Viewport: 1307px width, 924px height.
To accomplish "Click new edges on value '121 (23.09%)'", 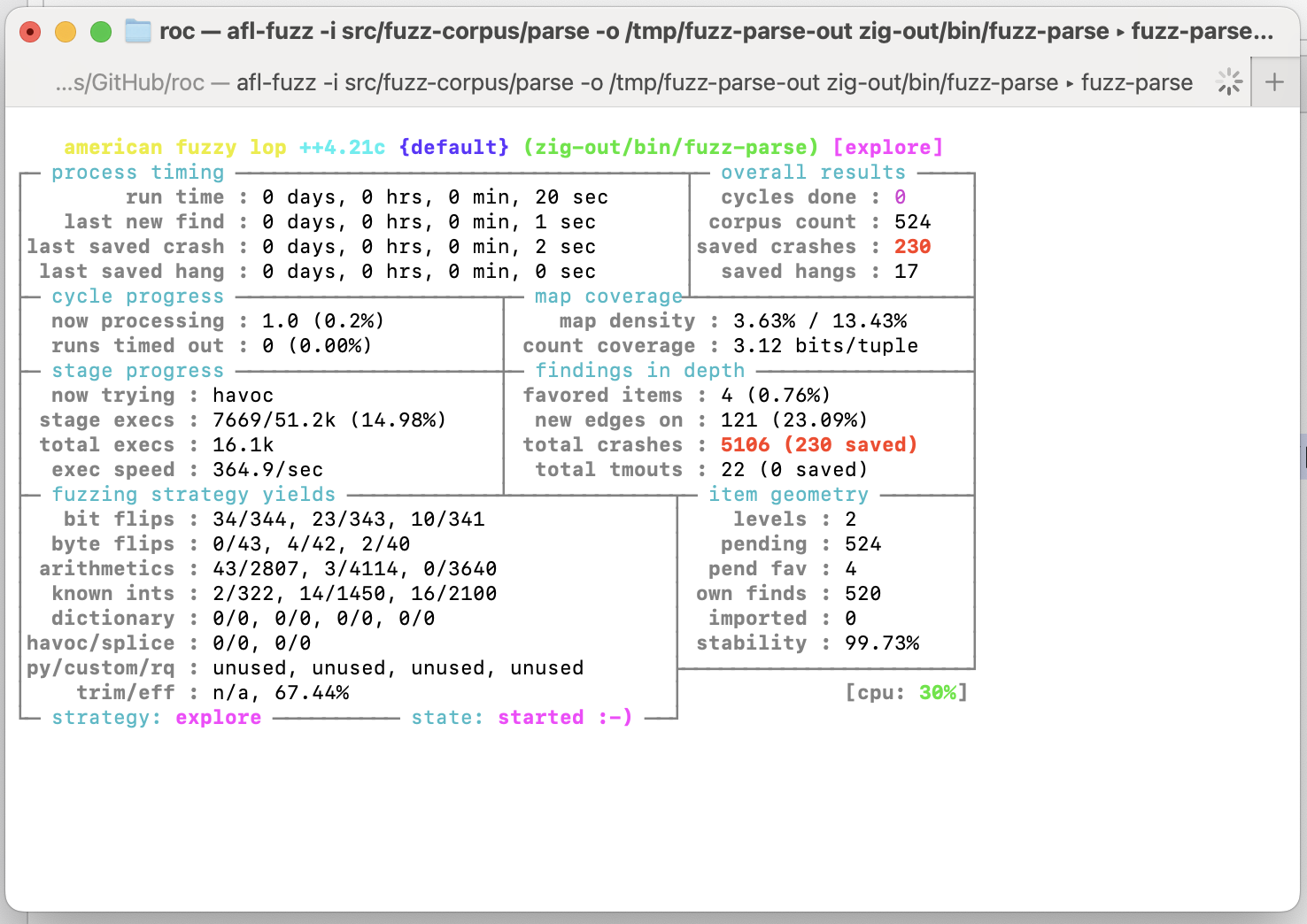I will click(x=795, y=420).
